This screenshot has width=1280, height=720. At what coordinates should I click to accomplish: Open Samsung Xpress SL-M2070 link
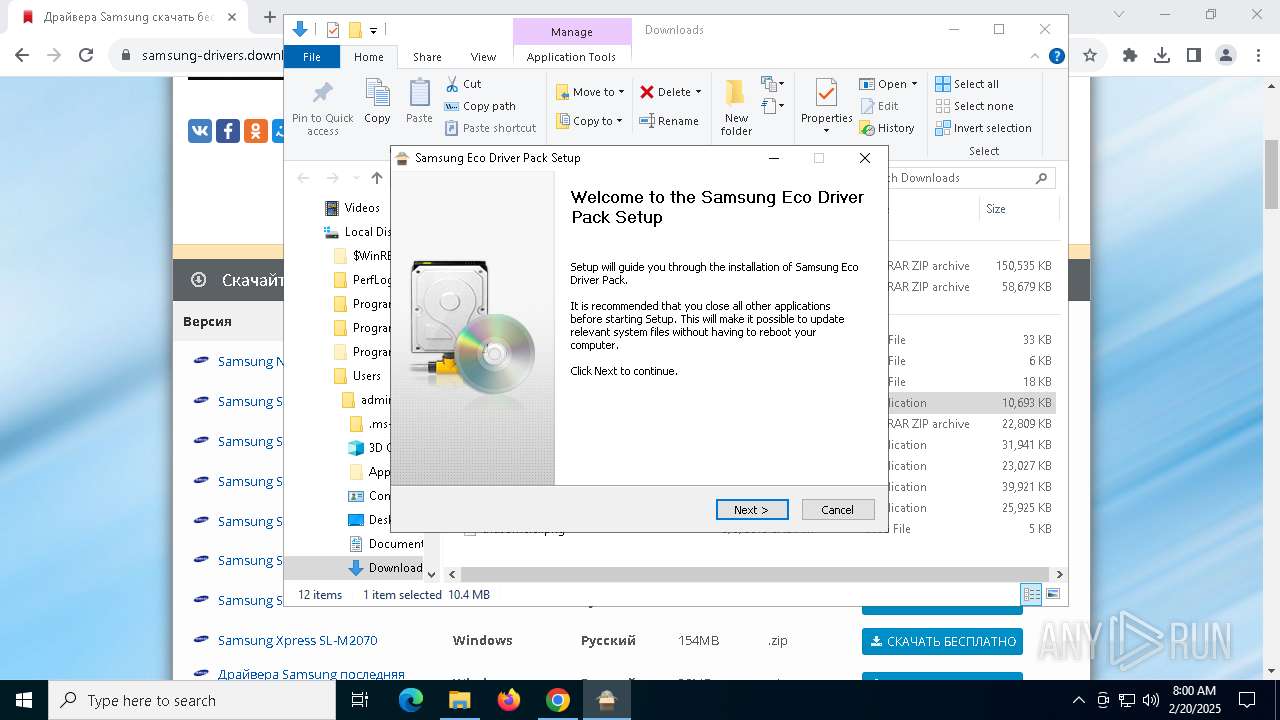point(297,640)
